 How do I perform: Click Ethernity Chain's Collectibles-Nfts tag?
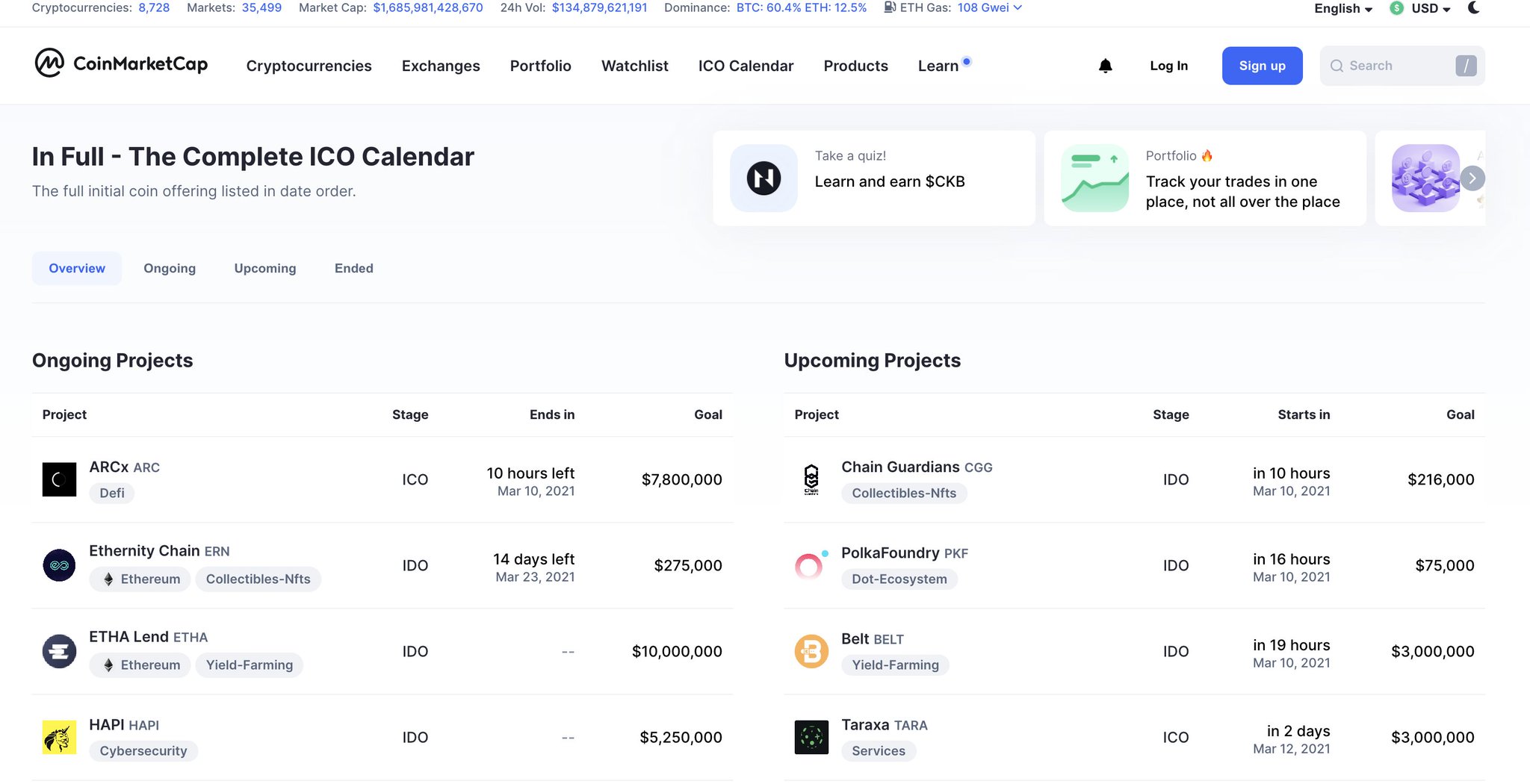tap(258, 579)
